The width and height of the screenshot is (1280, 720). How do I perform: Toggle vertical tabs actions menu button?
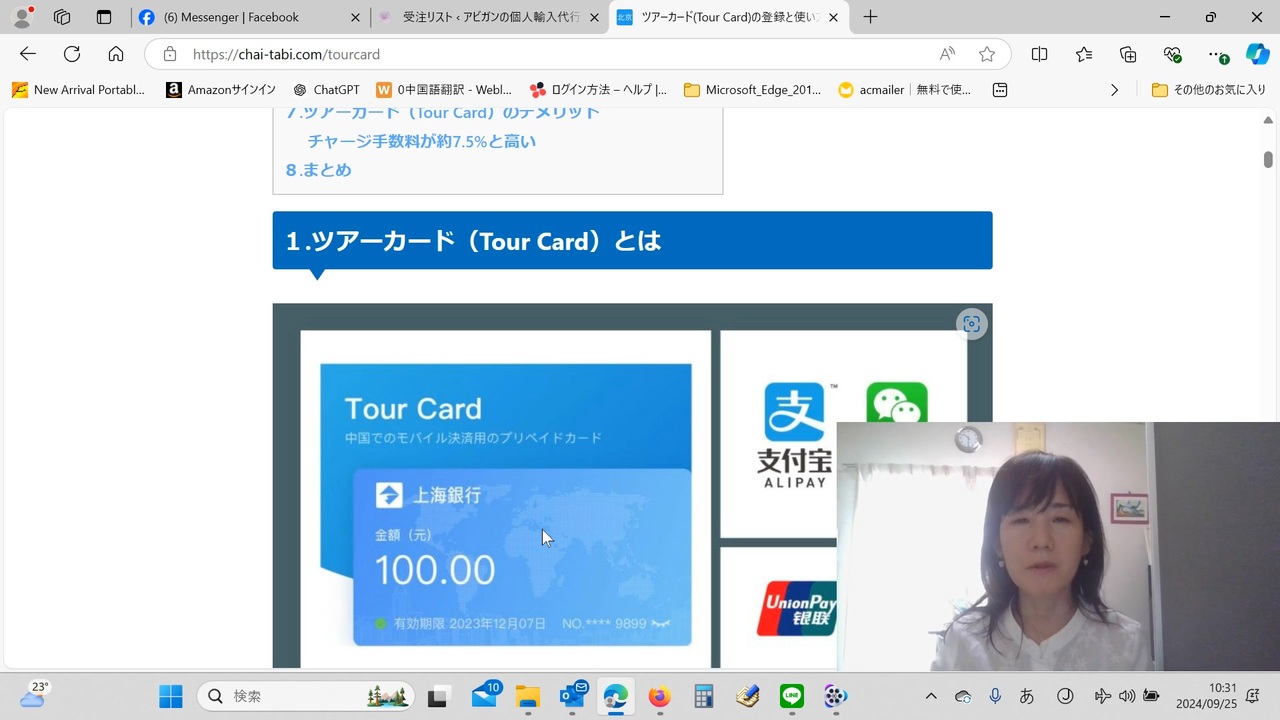click(104, 17)
